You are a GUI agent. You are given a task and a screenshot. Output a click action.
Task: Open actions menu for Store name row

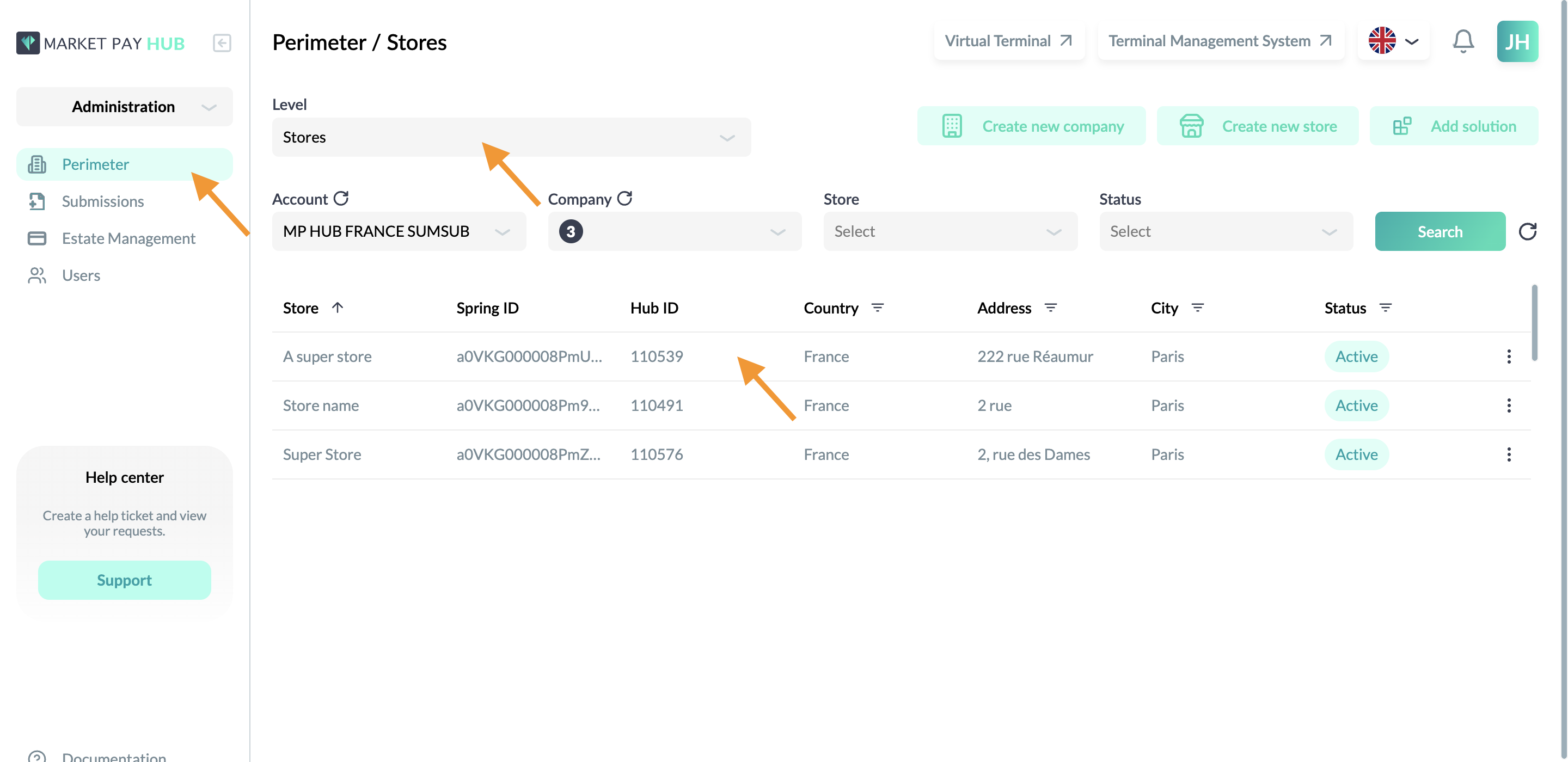pos(1508,405)
